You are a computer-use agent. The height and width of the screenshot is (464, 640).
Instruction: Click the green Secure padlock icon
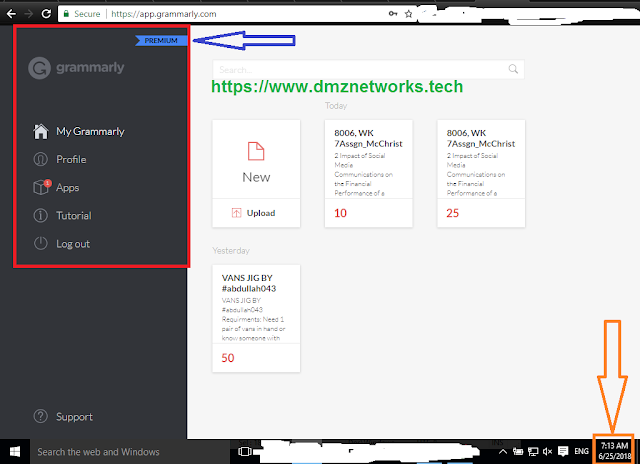tap(66, 14)
